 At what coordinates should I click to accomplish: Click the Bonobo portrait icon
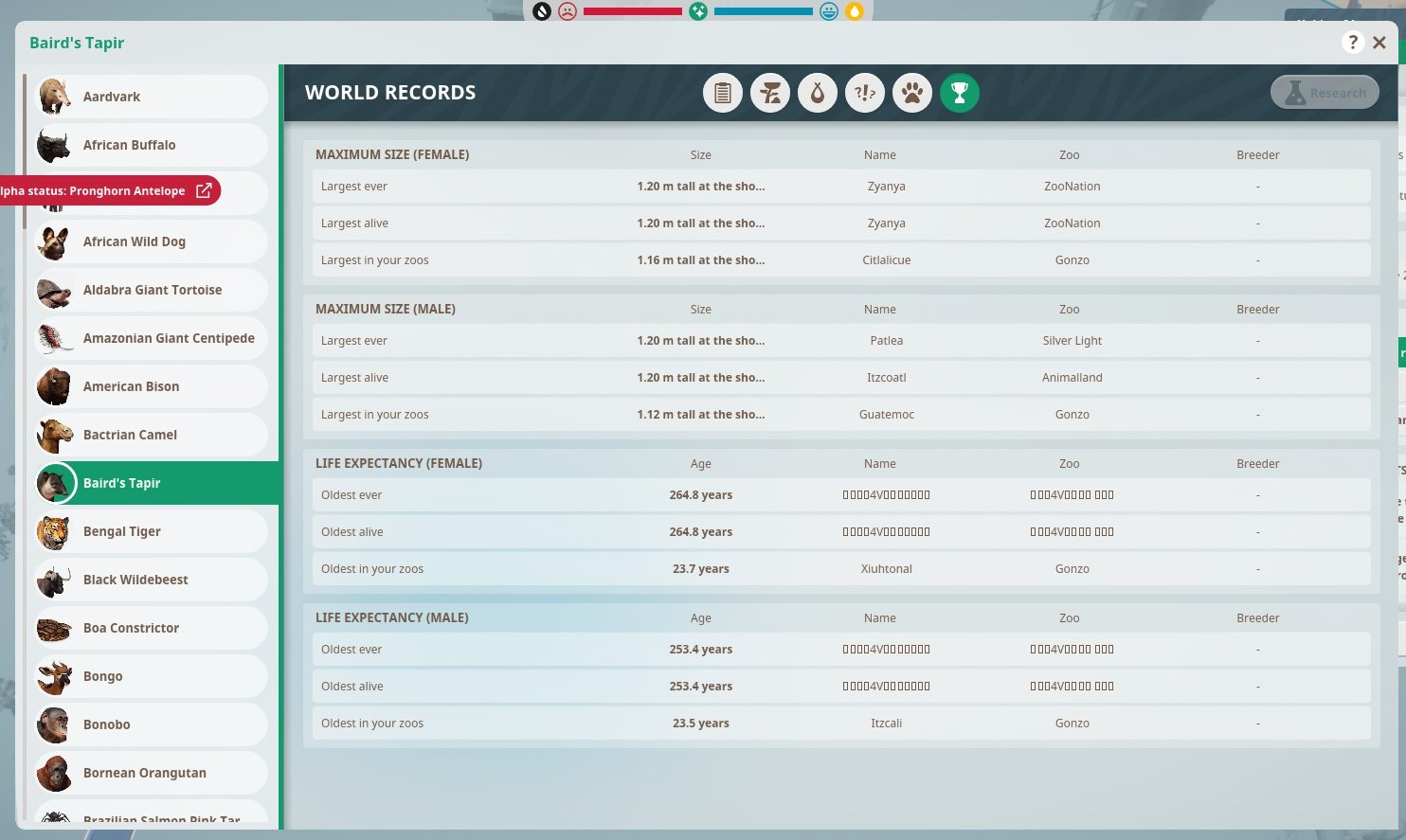pos(55,724)
